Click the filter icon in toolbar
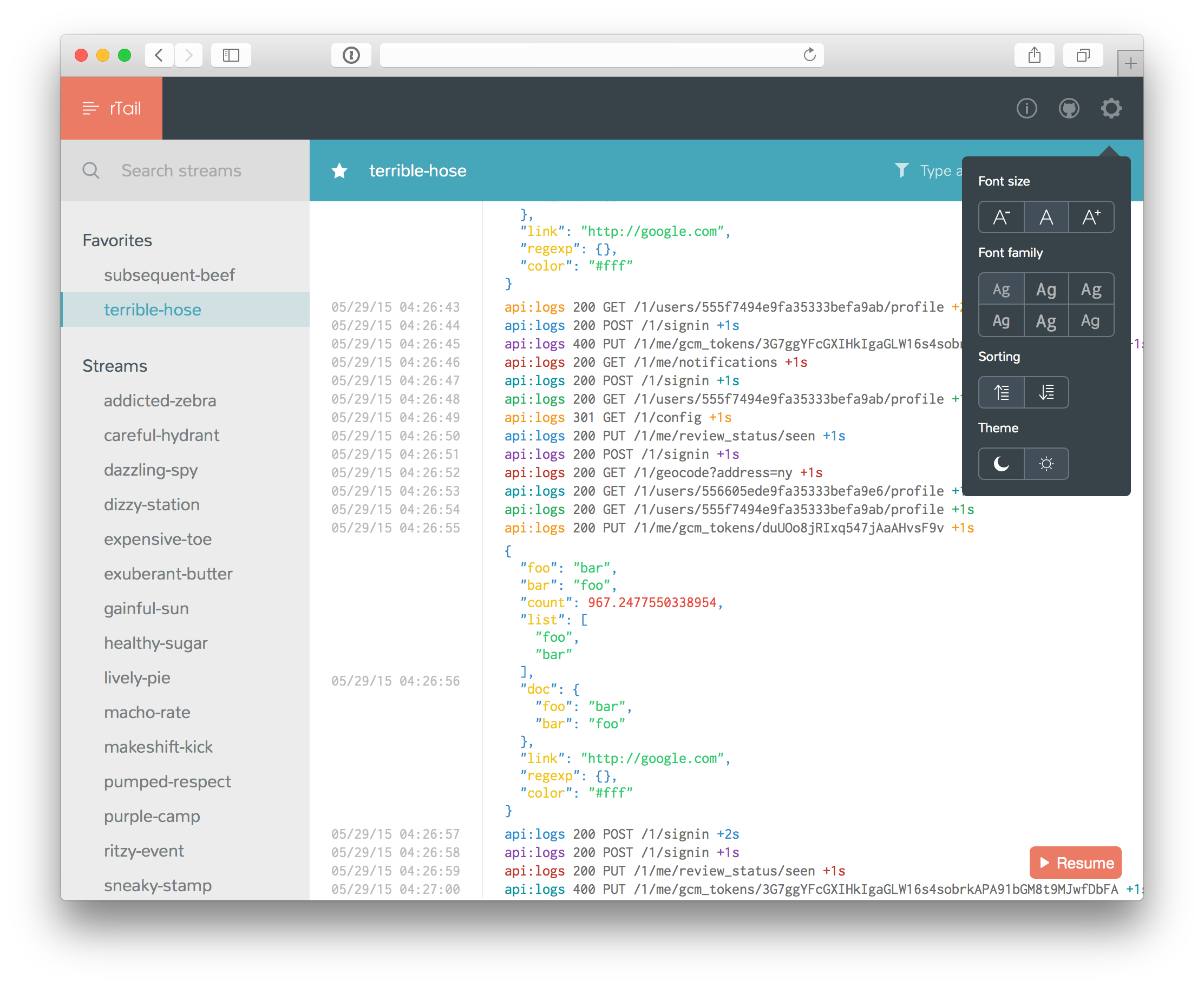The width and height of the screenshot is (1204, 987). (x=901, y=170)
